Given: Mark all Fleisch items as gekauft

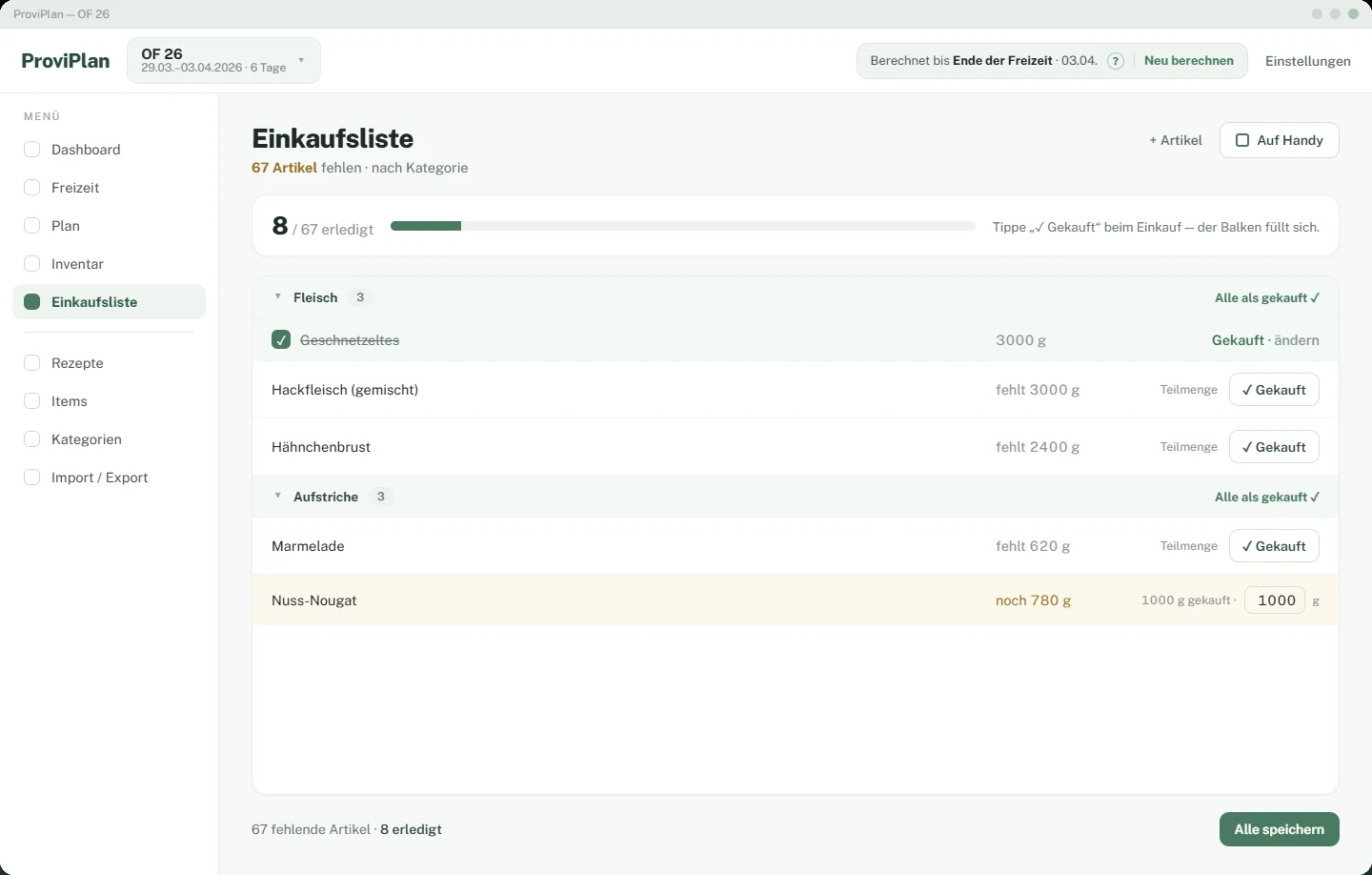Looking at the screenshot, I should coord(1267,298).
